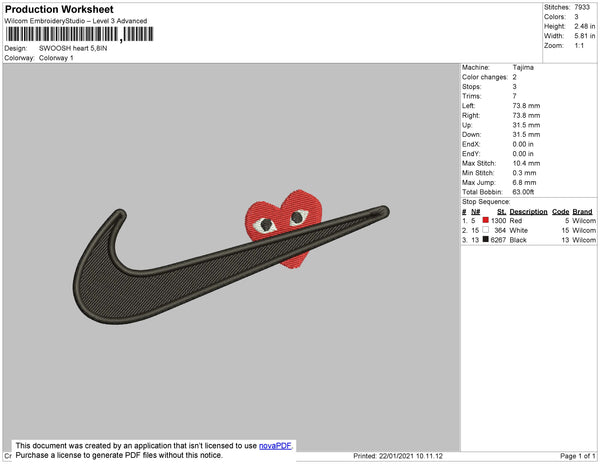Click the 'White' description in stop 2
This screenshot has height=464, width=600.
point(518,230)
